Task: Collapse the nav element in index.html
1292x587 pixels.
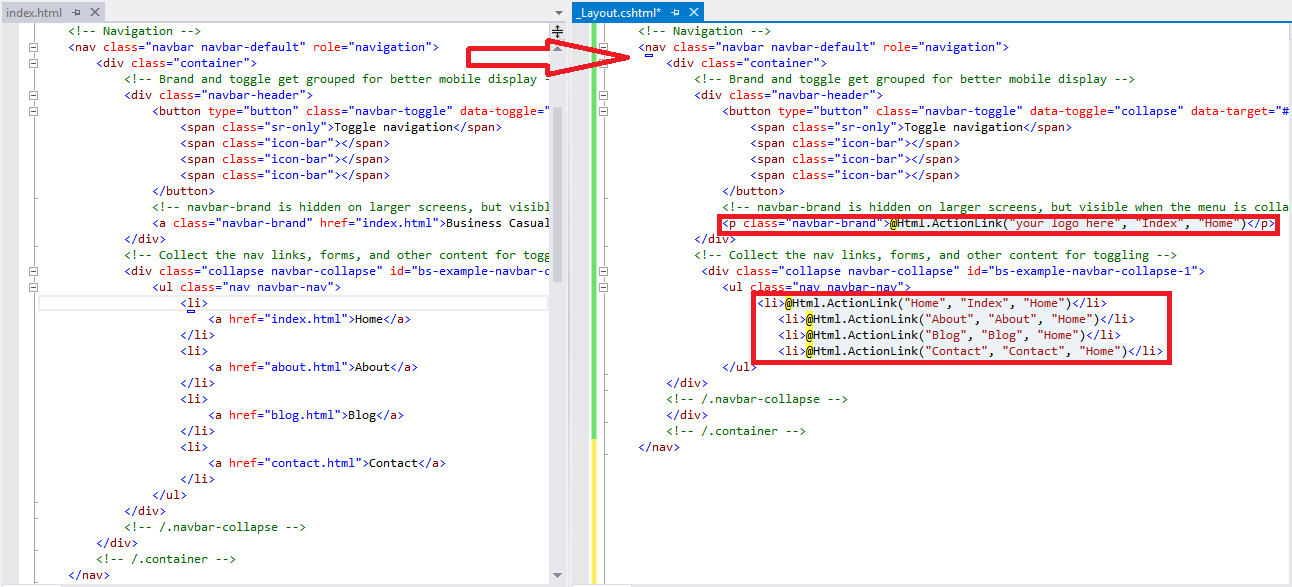Action: tap(33, 47)
